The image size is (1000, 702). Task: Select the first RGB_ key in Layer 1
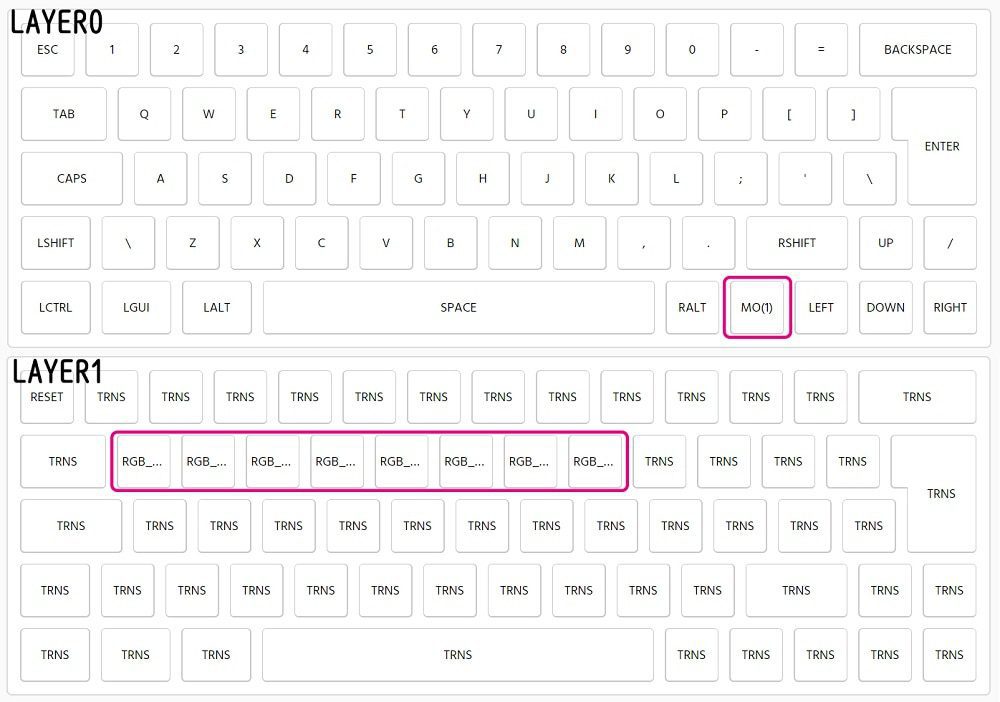point(142,461)
